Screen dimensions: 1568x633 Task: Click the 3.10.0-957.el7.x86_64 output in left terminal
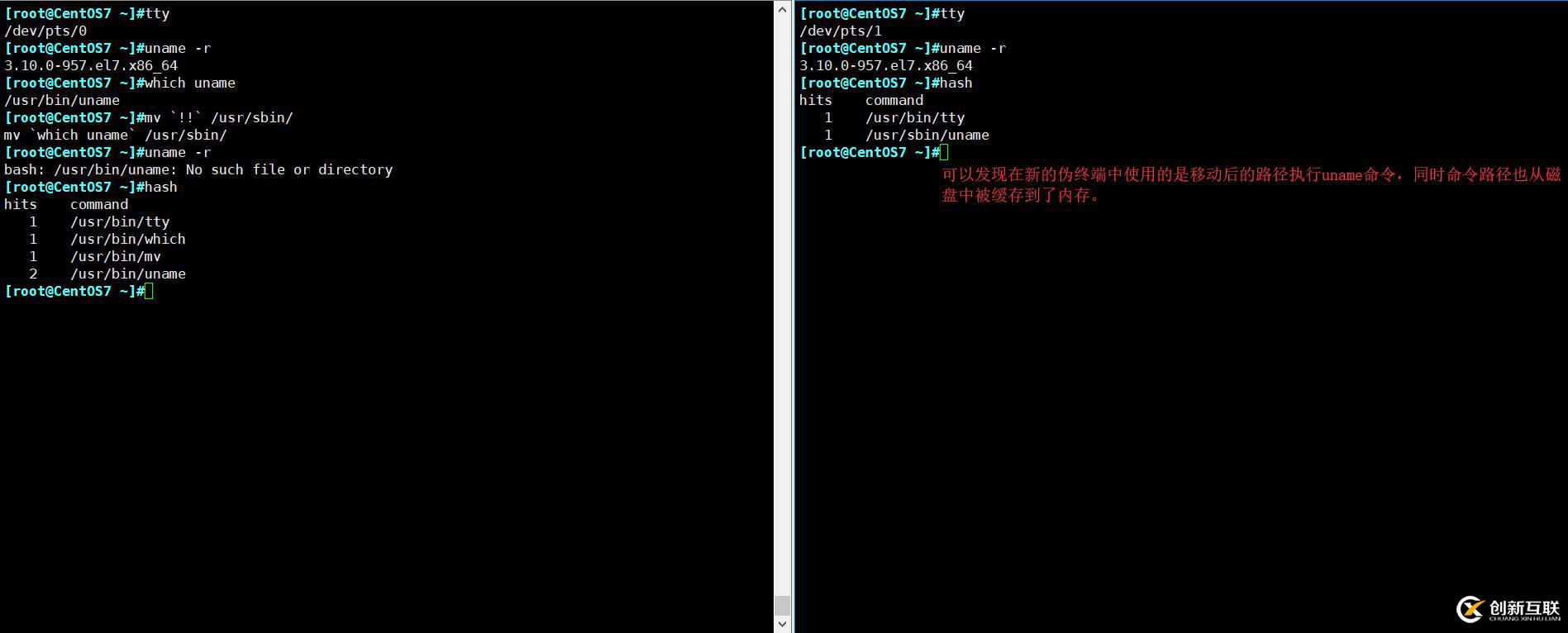(x=91, y=65)
